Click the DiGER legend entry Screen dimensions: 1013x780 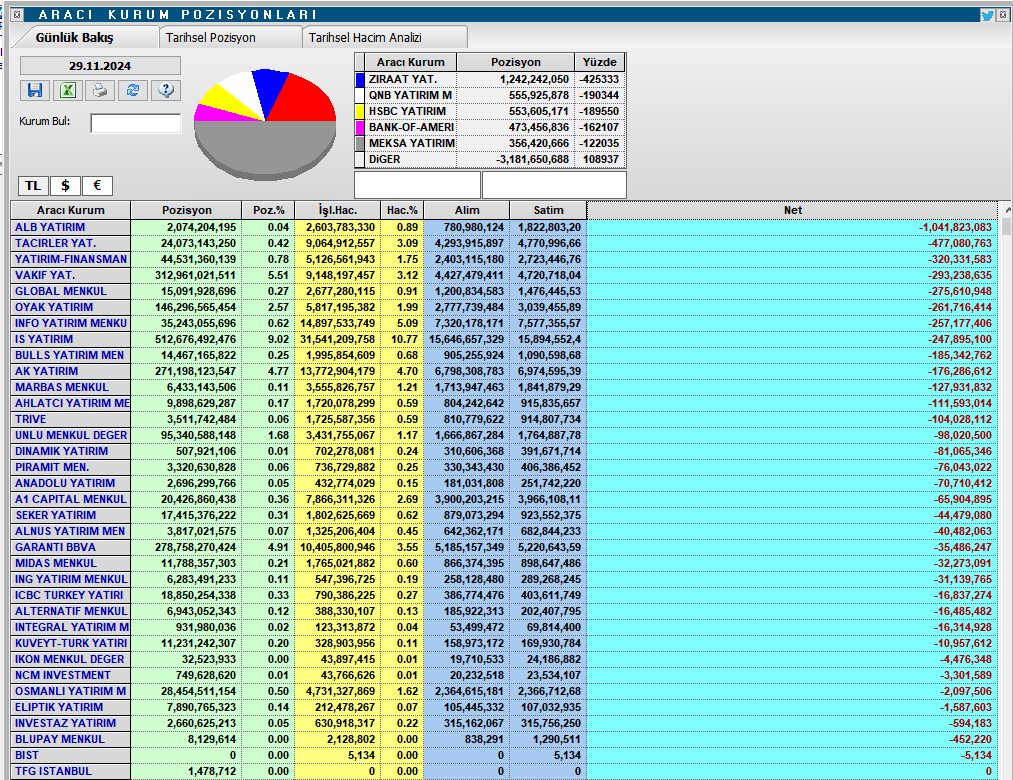click(384, 160)
